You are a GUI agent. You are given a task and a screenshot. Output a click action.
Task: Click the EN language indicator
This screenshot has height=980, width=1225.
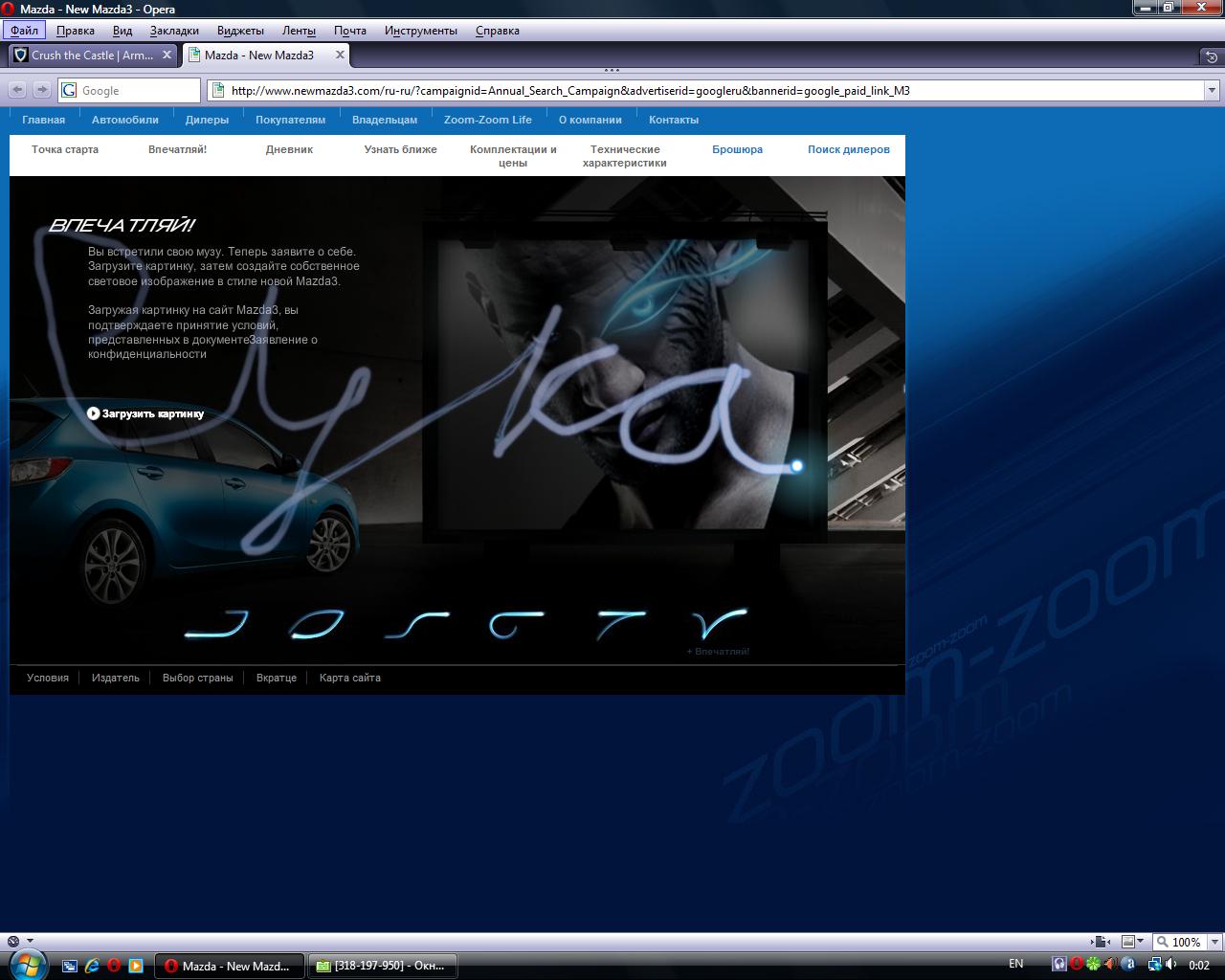tap(1016, 964)
